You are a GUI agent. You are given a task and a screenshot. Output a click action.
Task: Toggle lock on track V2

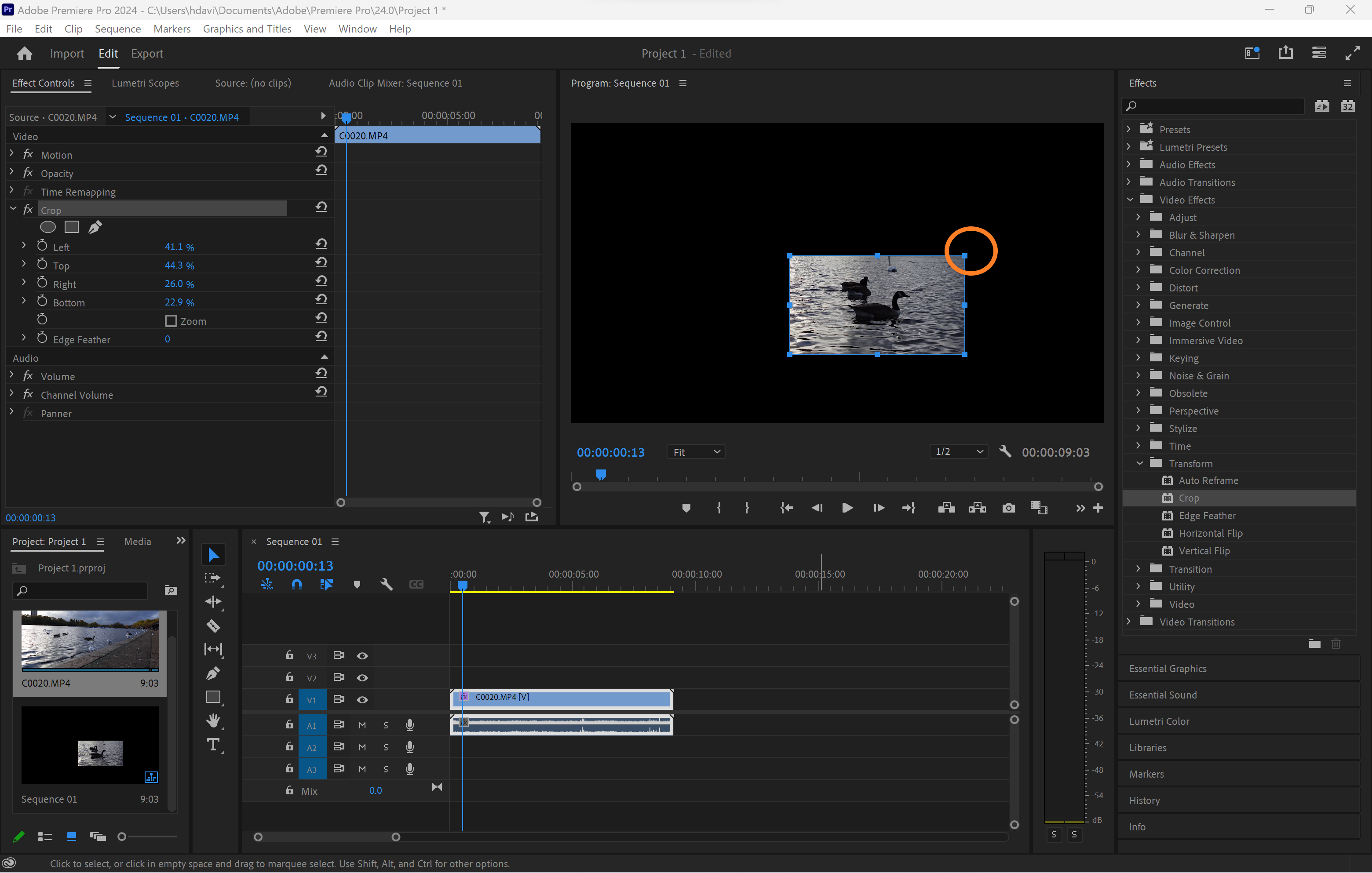coord(289,677)
